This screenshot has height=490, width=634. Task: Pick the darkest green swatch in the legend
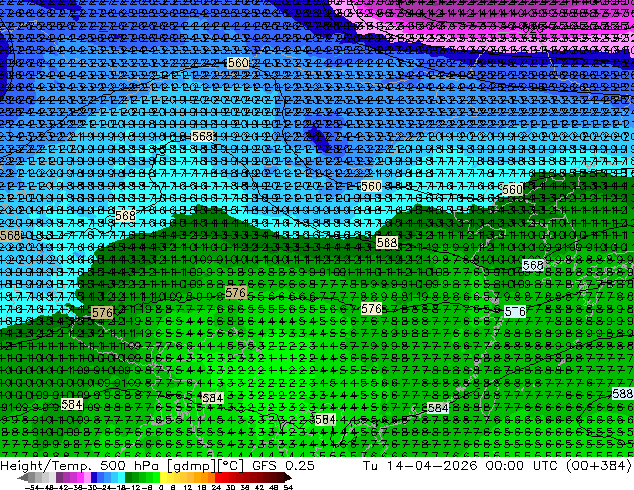pyautogui.click(x=128, y=478)
